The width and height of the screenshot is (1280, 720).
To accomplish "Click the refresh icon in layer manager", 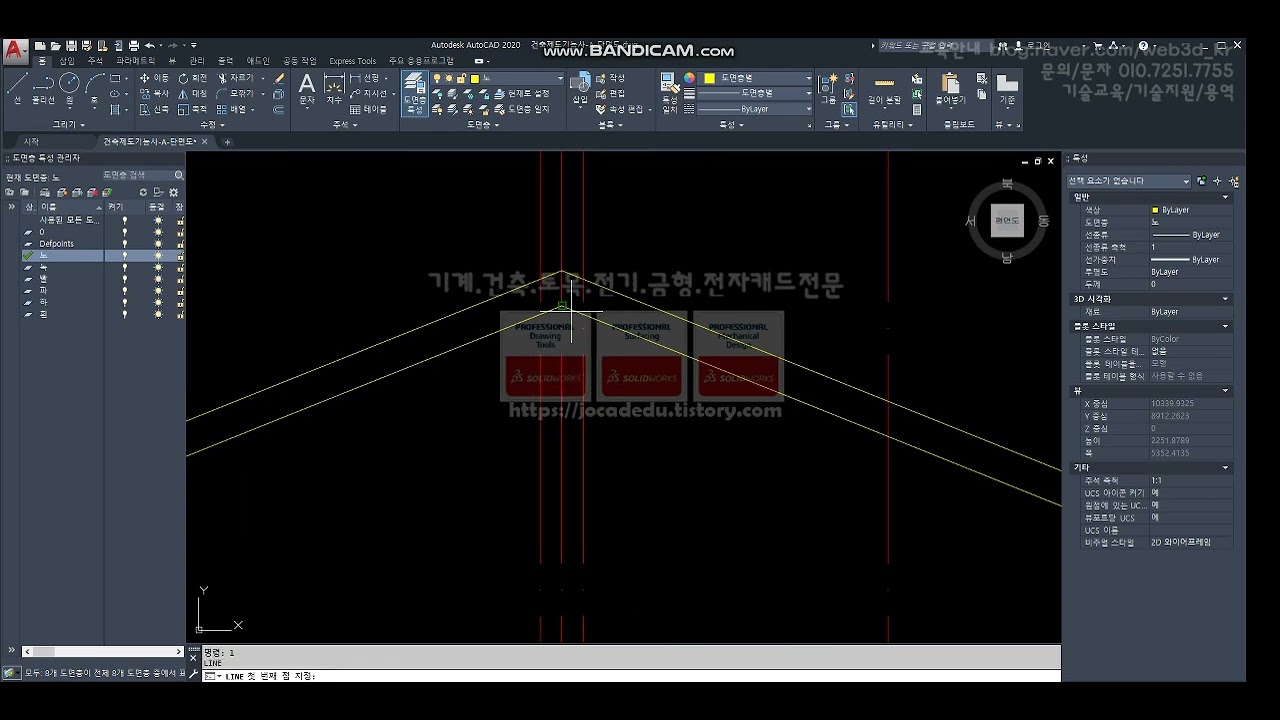I will [143, 192].
